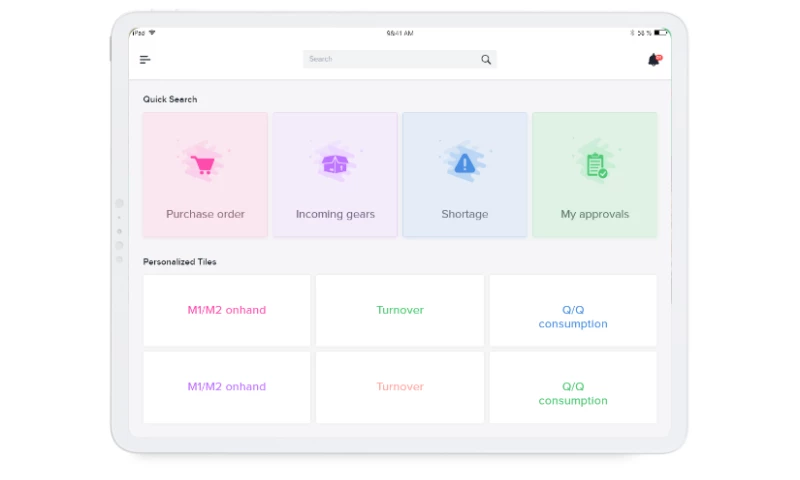Focus the Search input field
This screenshot has height=480, width=800.
click(390, 60)
